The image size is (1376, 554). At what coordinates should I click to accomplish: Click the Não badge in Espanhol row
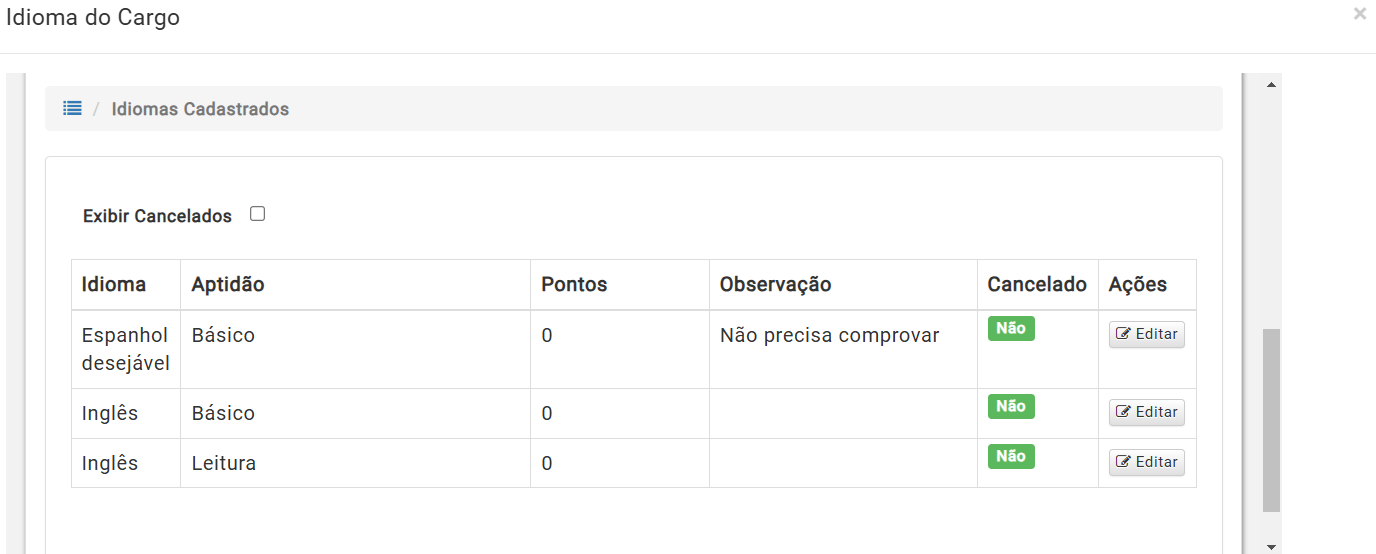tap(1011, 328)
